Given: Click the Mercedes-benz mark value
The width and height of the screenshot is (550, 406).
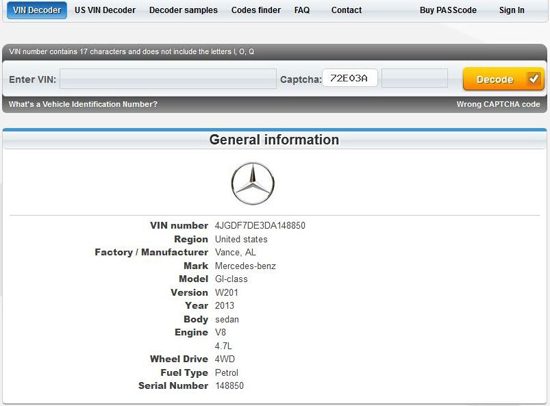Looking at the screenshot, I should click(245, 266).
